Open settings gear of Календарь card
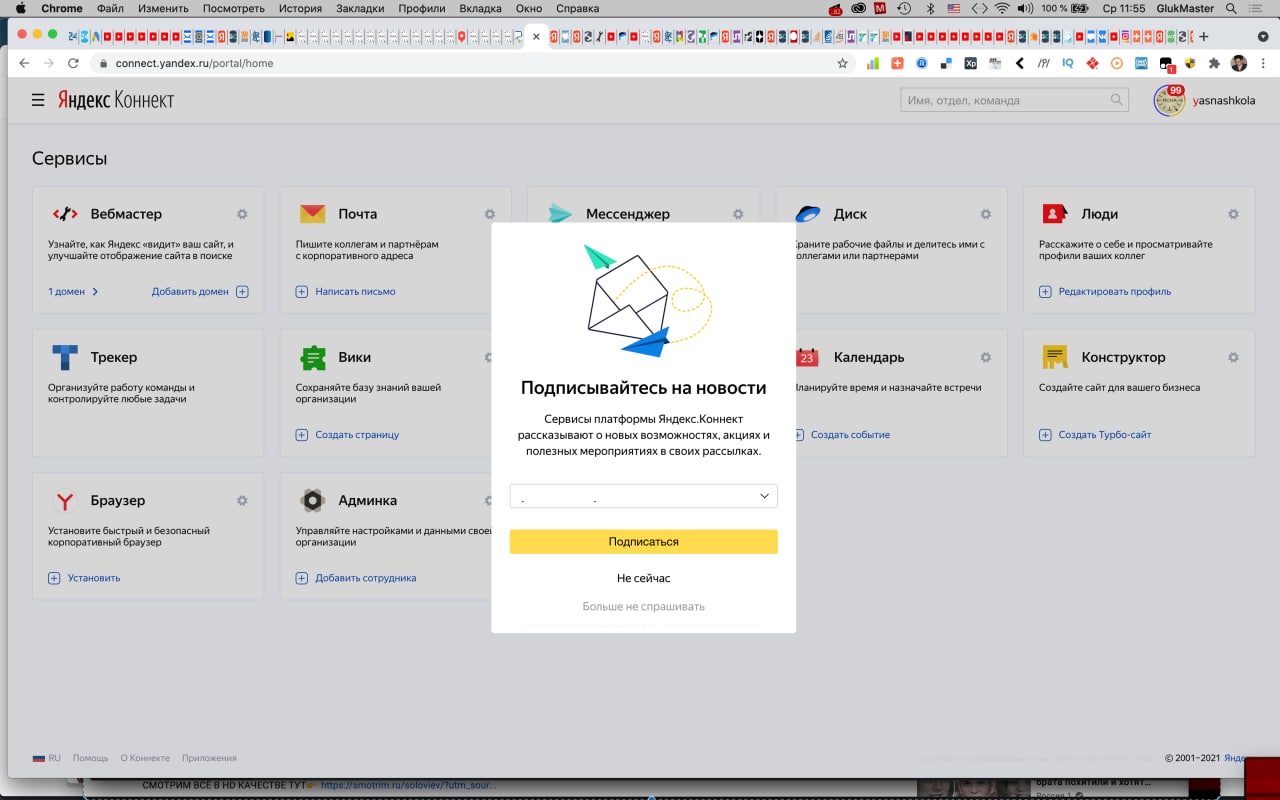 [x=985, y=357]
